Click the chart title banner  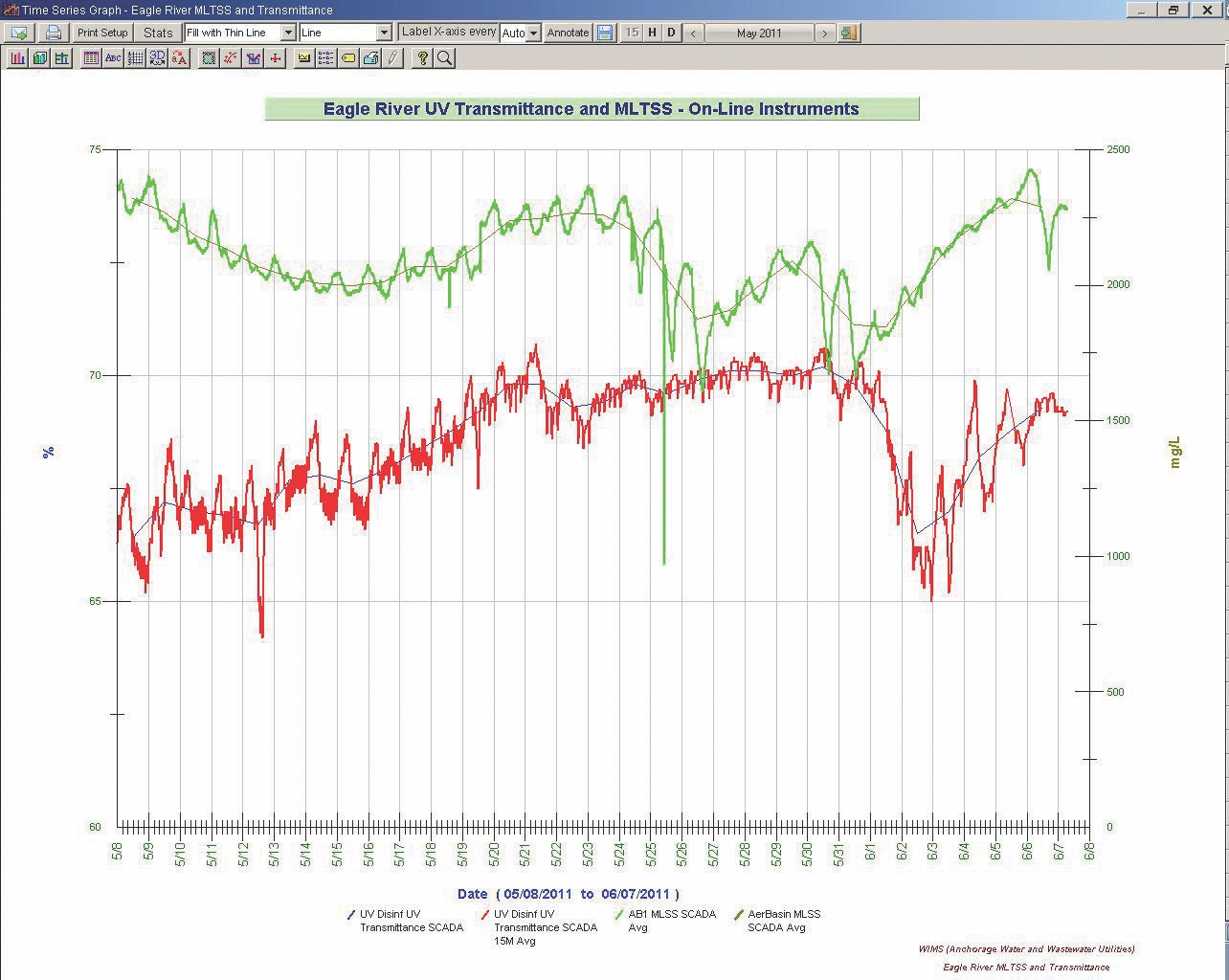coord(592,109)
